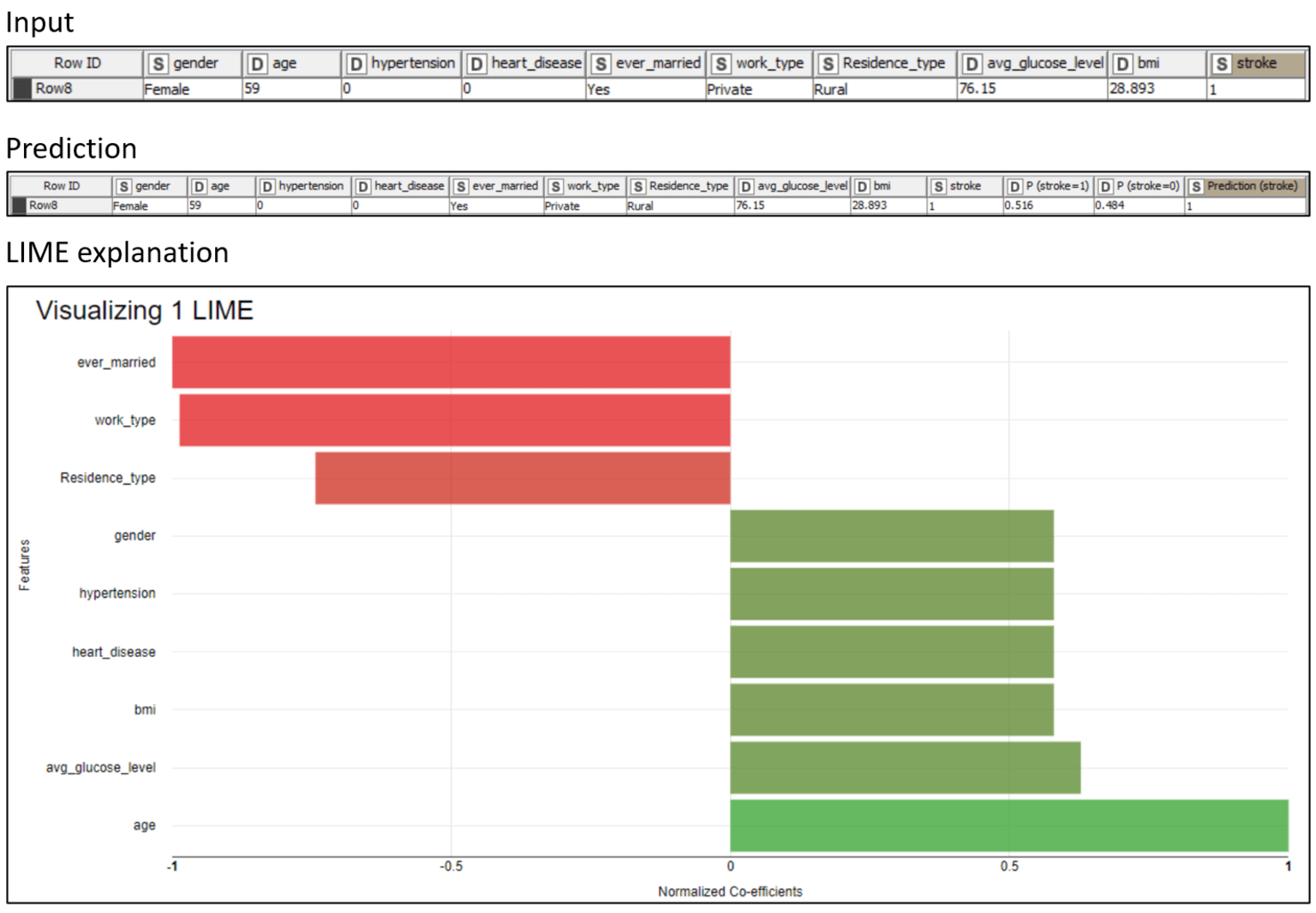Click the highlighted stroke column header in Input table
The image size is (1316, 913).
tap(1257, 63)
